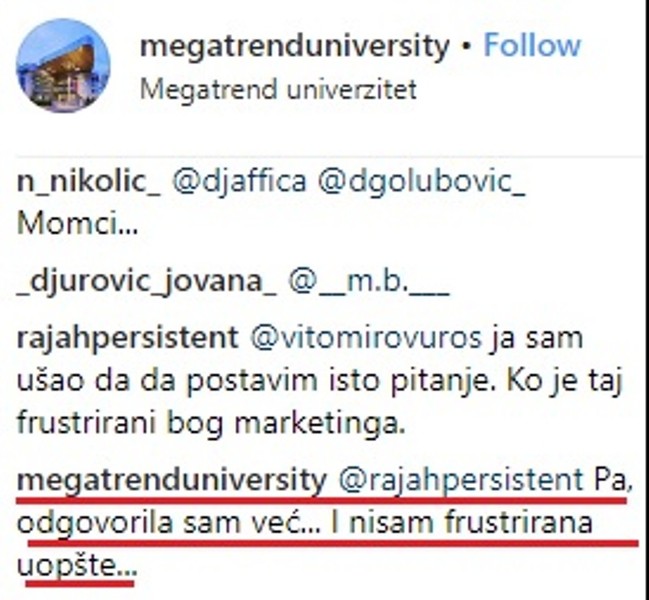The image size is (649, 600).
Task: Open the Megatrend univerzitet location
Action: (277, 89)
